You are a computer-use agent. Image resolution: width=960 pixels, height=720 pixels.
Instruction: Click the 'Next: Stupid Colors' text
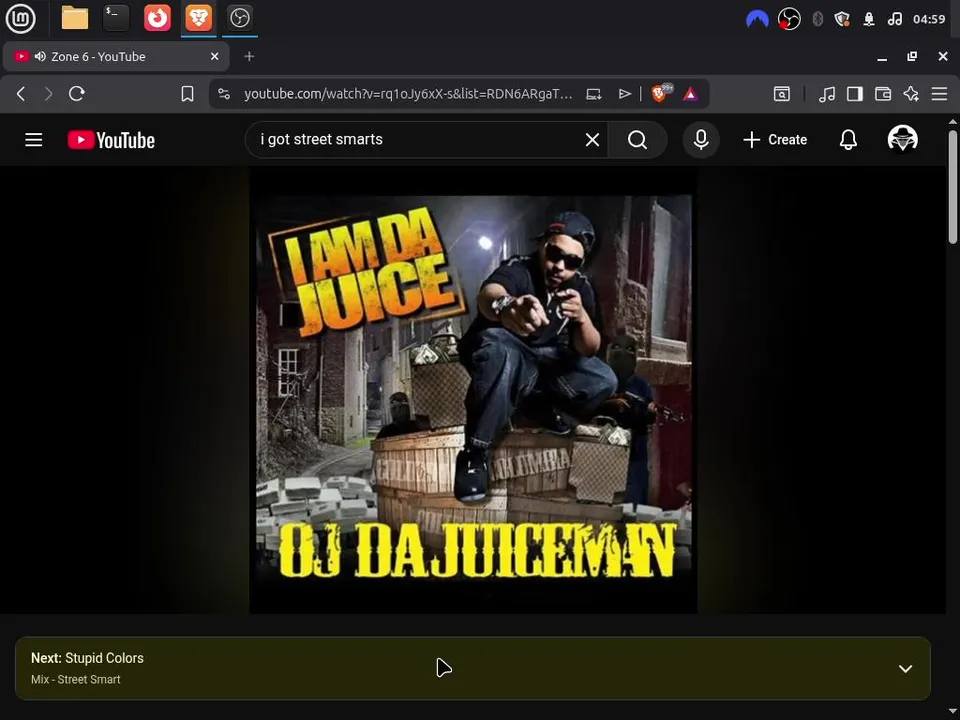87,658
